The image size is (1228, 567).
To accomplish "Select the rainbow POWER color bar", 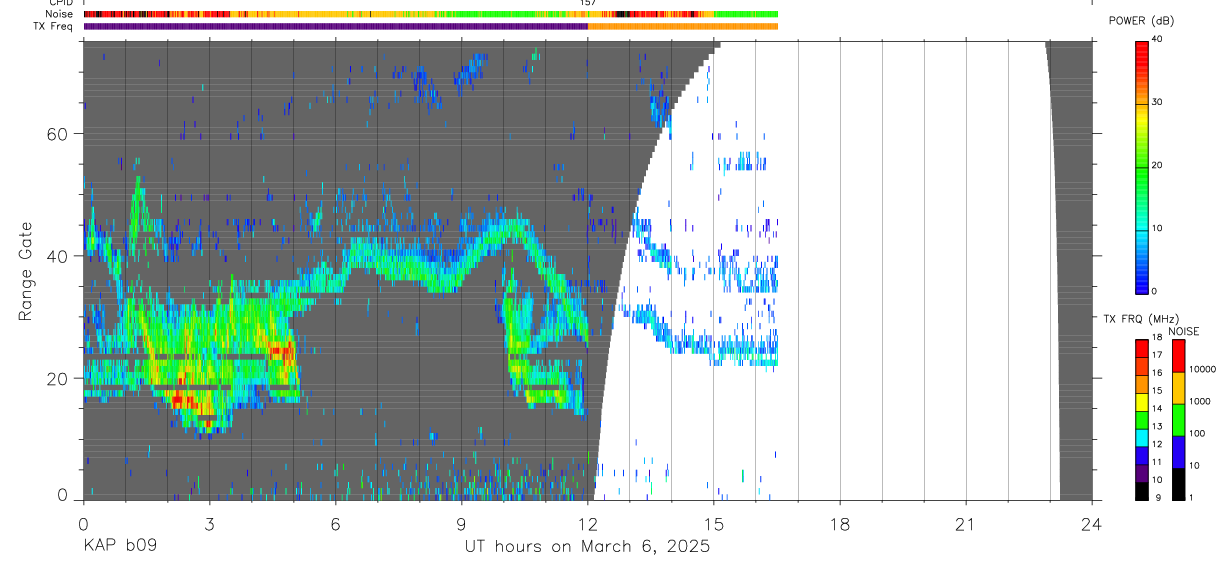I will click(x=1142, y=166).
